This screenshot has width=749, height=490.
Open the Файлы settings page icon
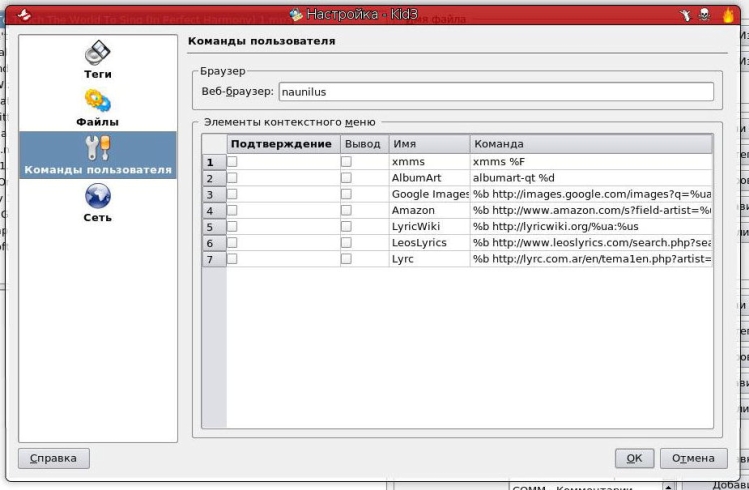point(98,101)
